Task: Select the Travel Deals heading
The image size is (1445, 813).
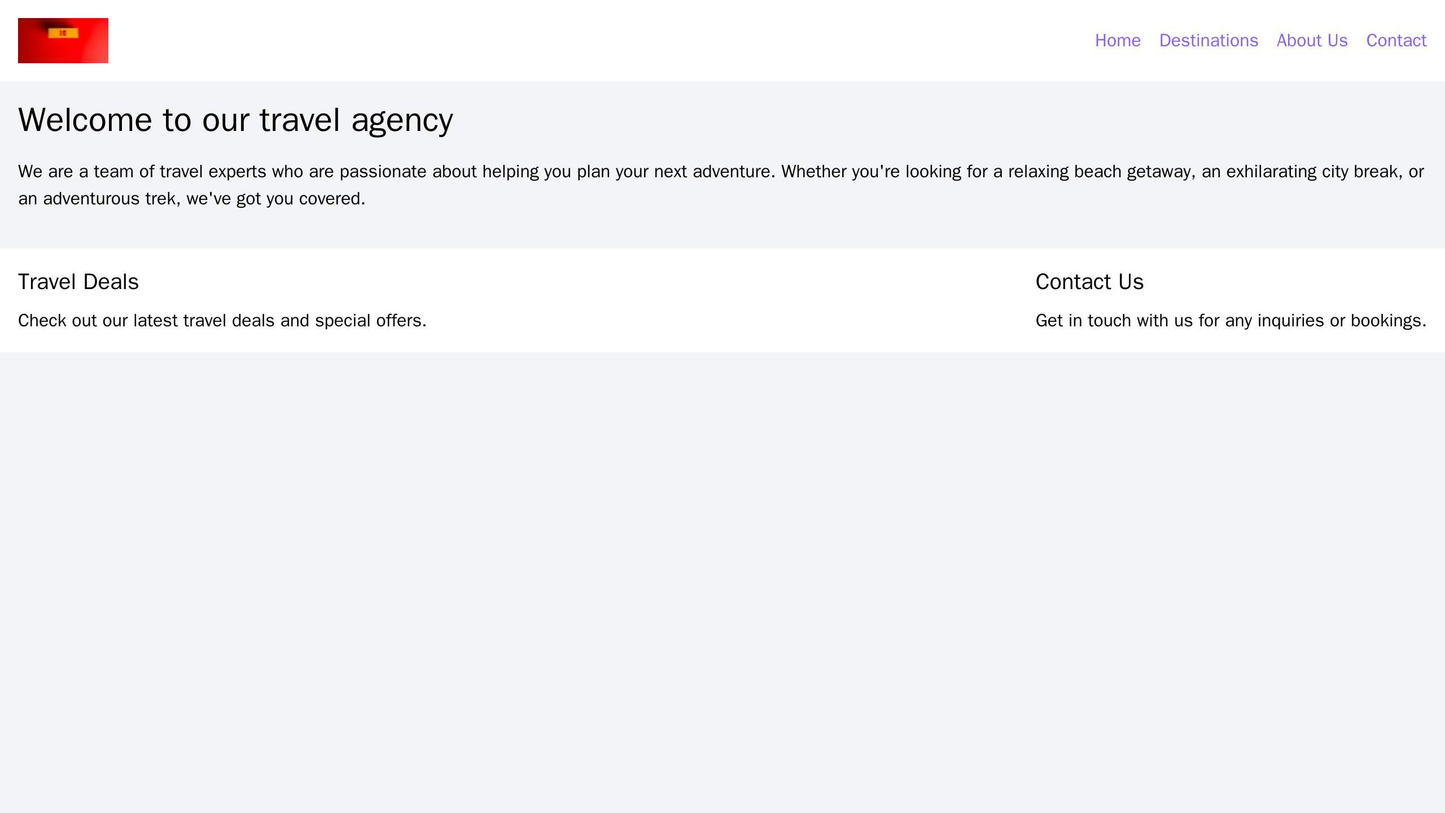Action: tap(78, 282)
